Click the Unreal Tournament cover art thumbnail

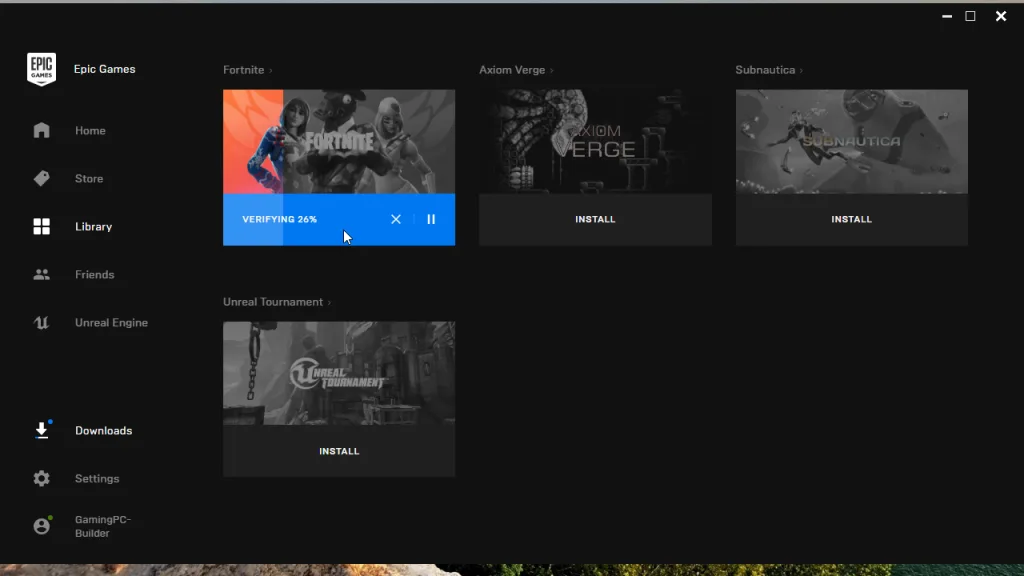tap(339, 374)
